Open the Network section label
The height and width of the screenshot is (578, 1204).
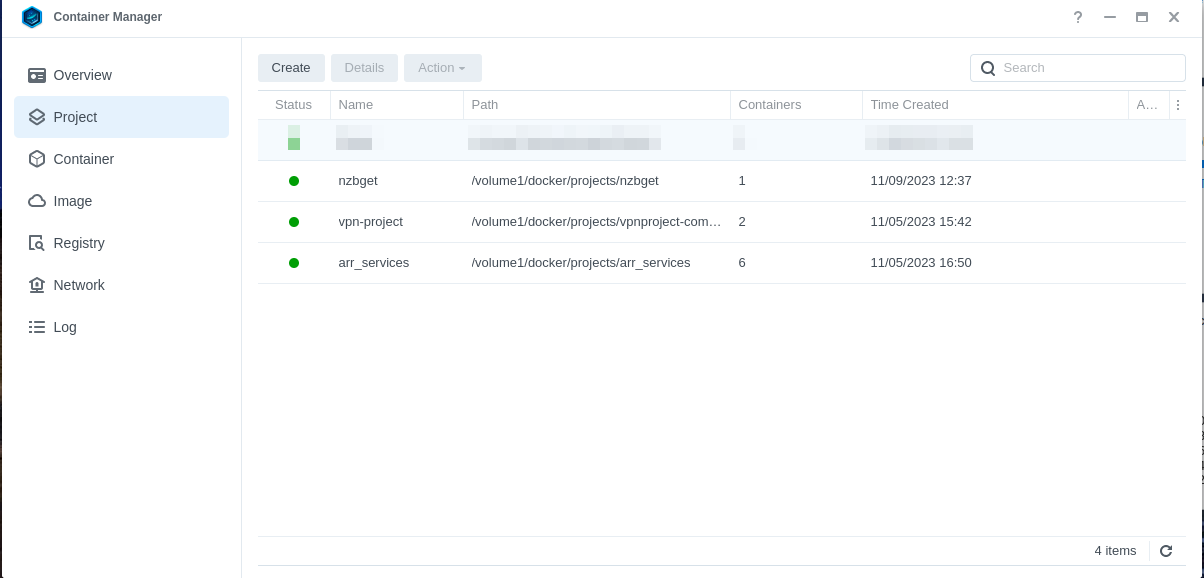[79, 285]
